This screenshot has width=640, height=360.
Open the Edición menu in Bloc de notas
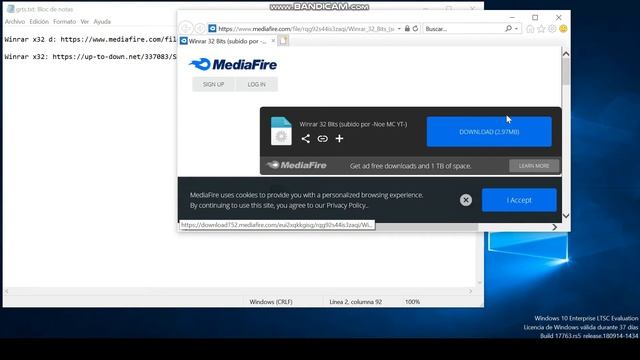click(x=39, y=21)
